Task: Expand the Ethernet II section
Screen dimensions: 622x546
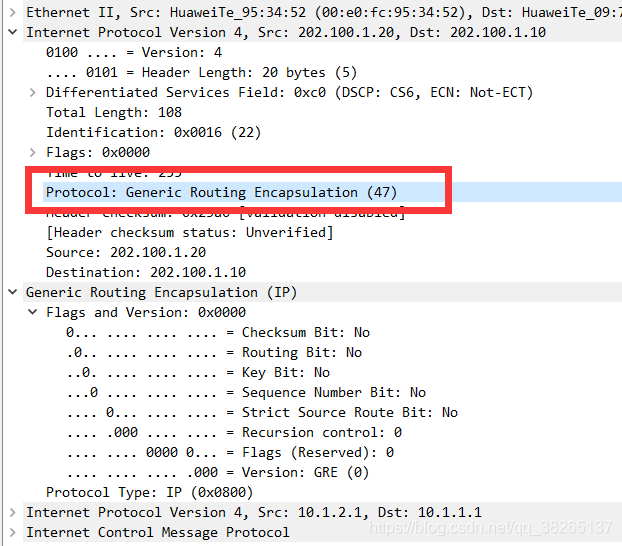Action: pyautogui.click(x=13, y=13)
